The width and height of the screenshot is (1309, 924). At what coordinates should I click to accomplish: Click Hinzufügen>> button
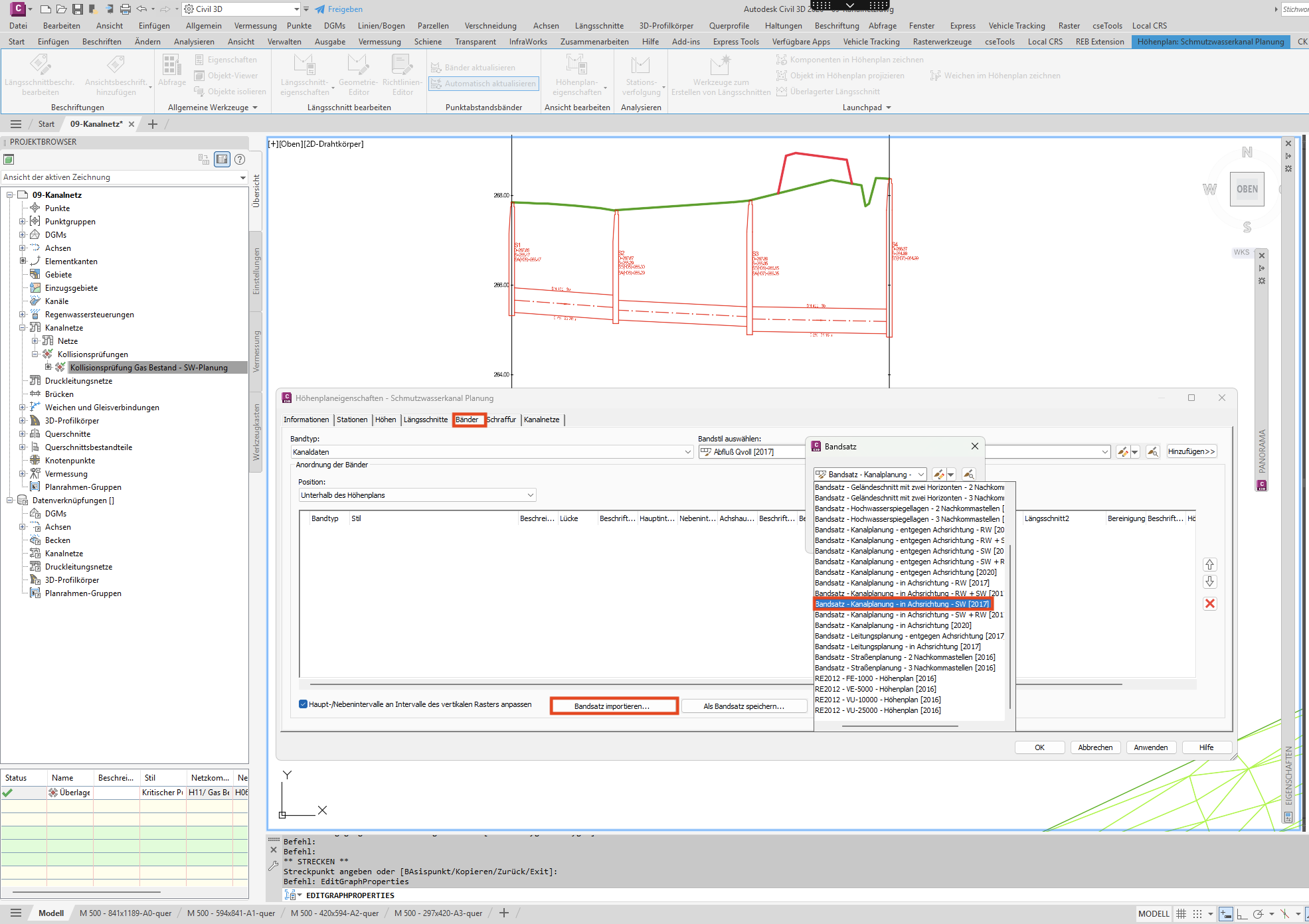click(x=1191, y=451)
